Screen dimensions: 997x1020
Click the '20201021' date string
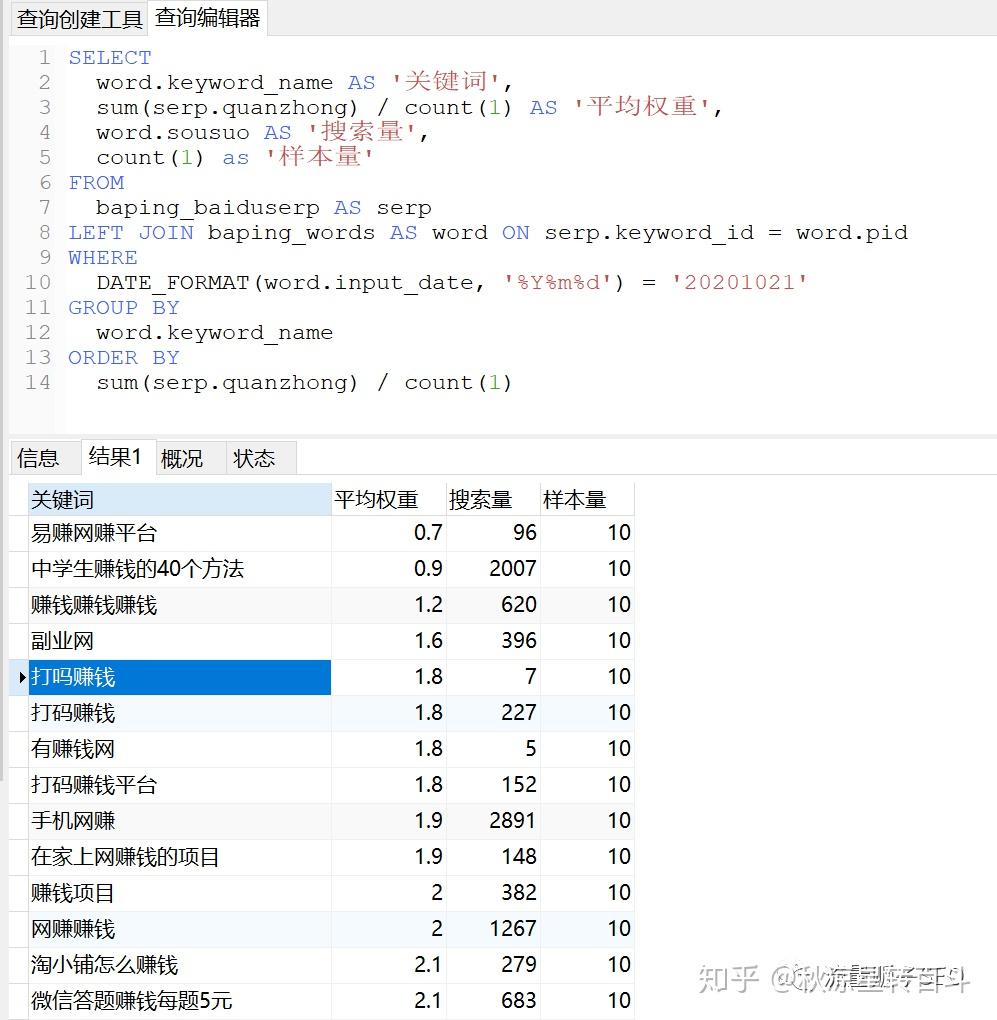739,282
